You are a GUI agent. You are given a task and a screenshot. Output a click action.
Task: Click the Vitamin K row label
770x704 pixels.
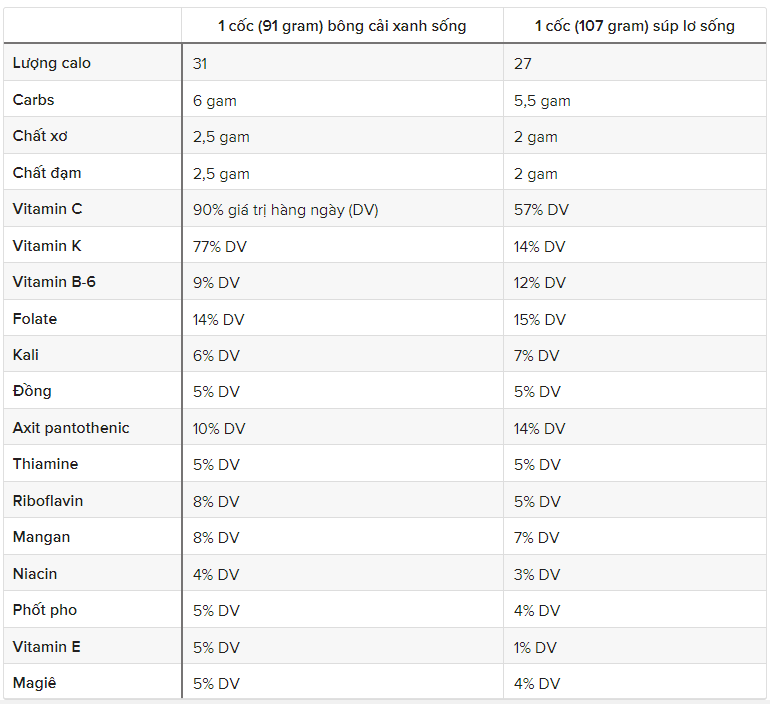coord(47,245)
